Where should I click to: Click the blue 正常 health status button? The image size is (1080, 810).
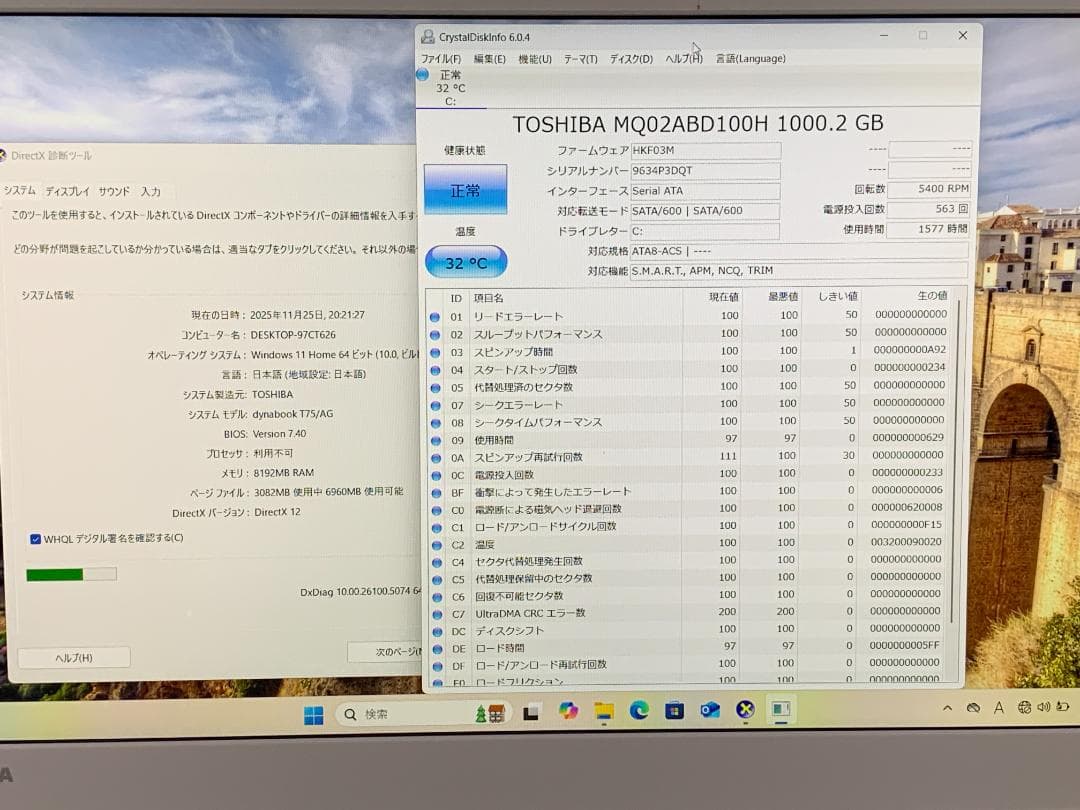pyautogui.click(x=466, y=189)
